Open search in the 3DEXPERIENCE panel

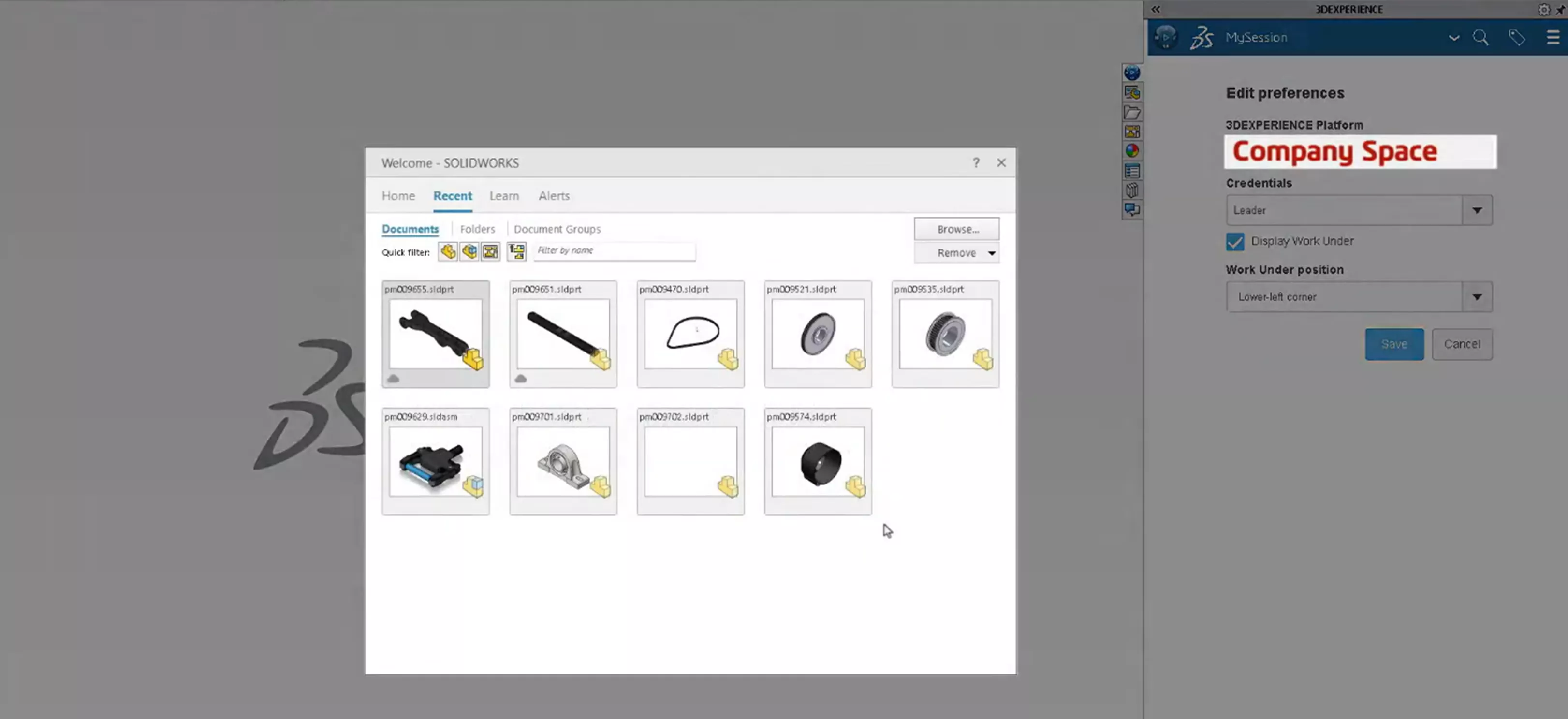point(1480,38)
